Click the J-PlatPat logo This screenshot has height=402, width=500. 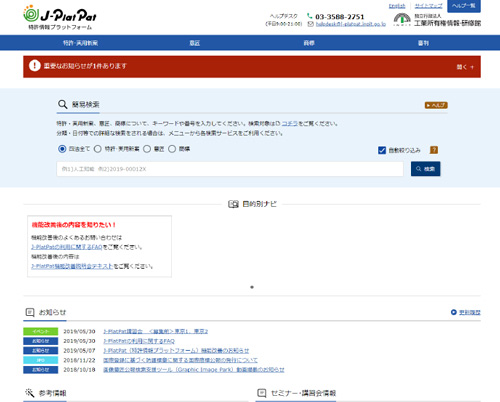click(x=60, y=18)
